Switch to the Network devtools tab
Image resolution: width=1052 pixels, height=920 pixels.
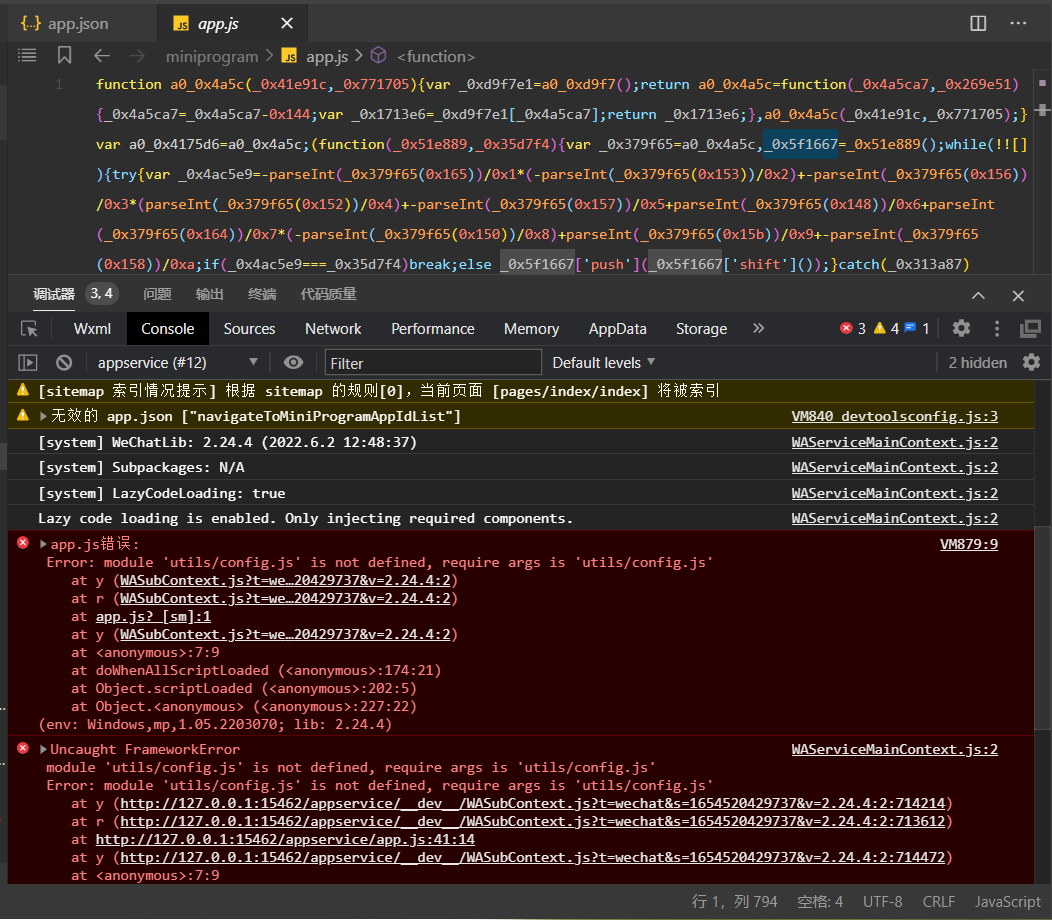(333, 329)
